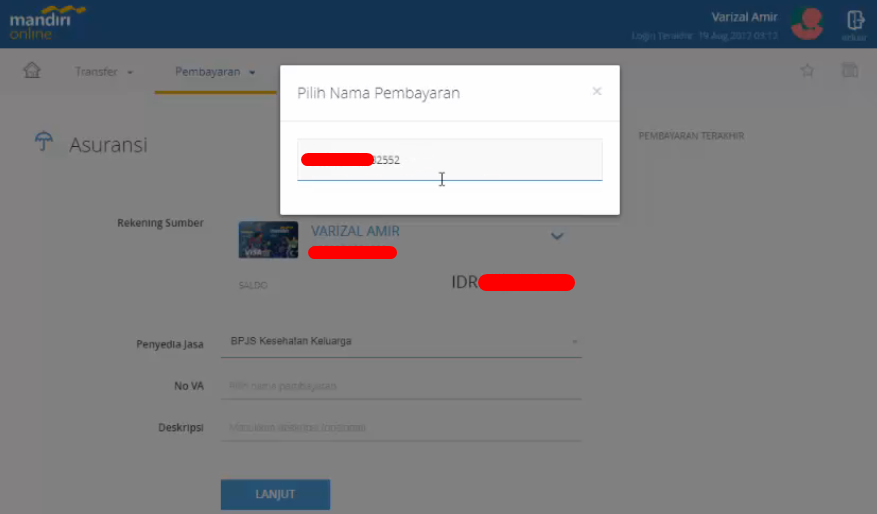
Task: Click the Asuransi page title
Action: [109, 145]
